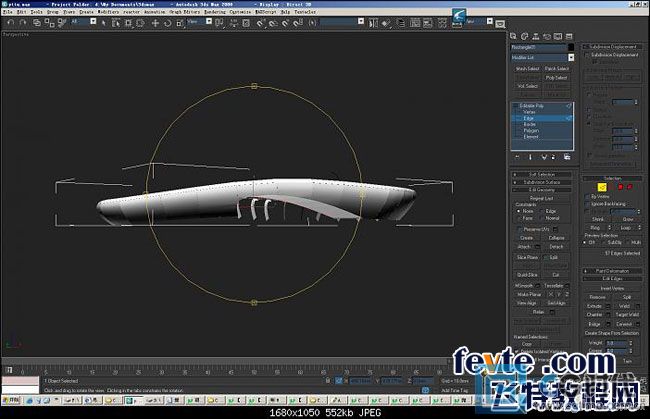The height and width of the screenshot is (419, 650).
Task: Click the Remove button in Edit Edges
Action: [597, 297]
